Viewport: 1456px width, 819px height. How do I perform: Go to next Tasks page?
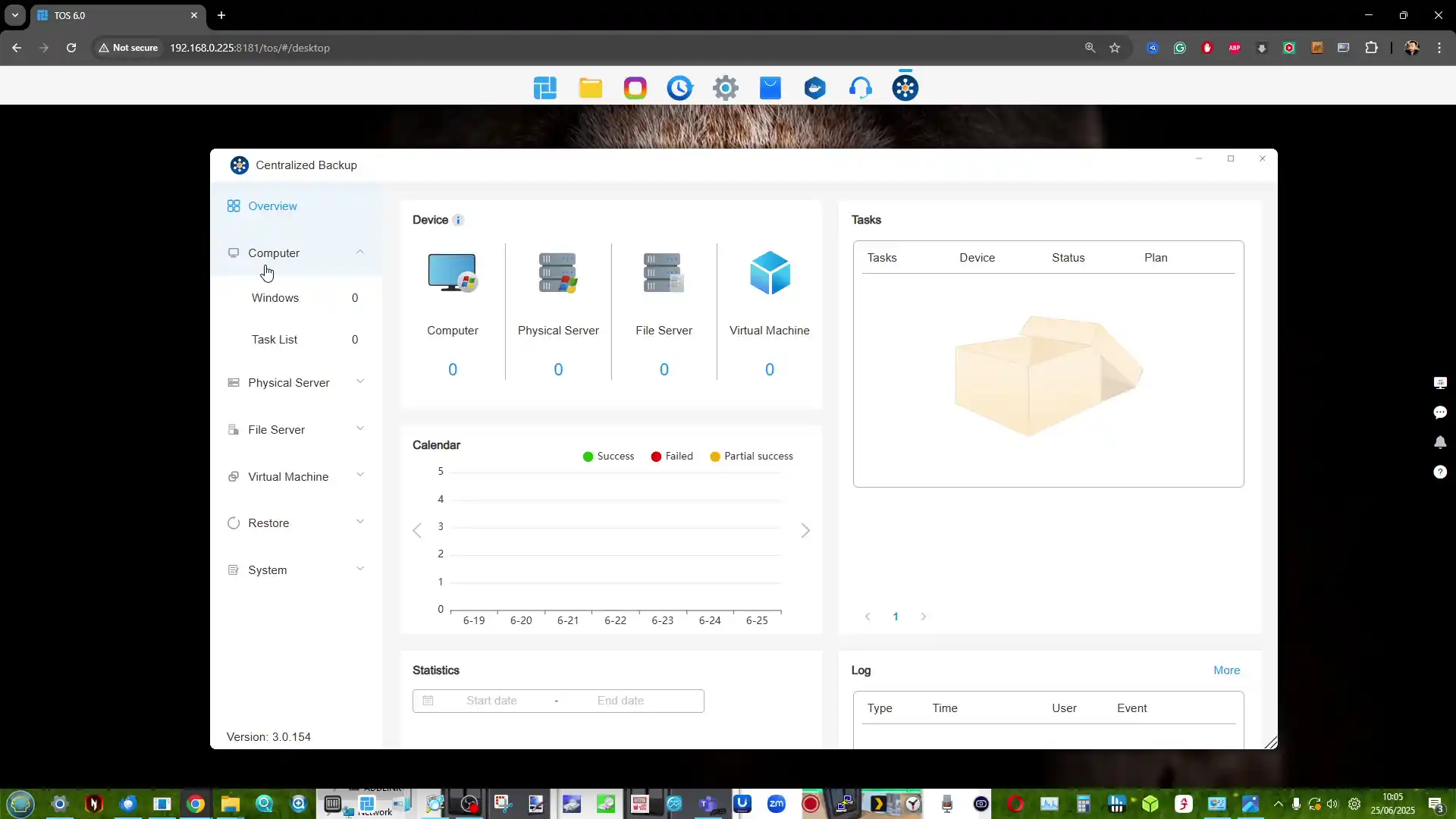point(923,617)
